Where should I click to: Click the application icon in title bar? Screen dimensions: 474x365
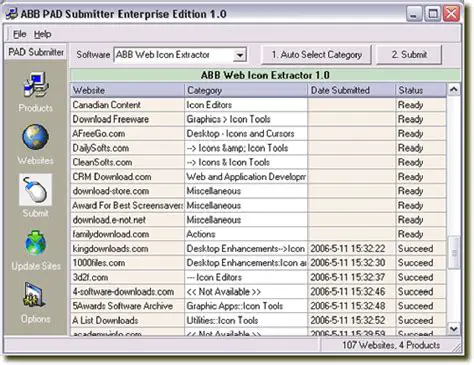pos(11,14)
